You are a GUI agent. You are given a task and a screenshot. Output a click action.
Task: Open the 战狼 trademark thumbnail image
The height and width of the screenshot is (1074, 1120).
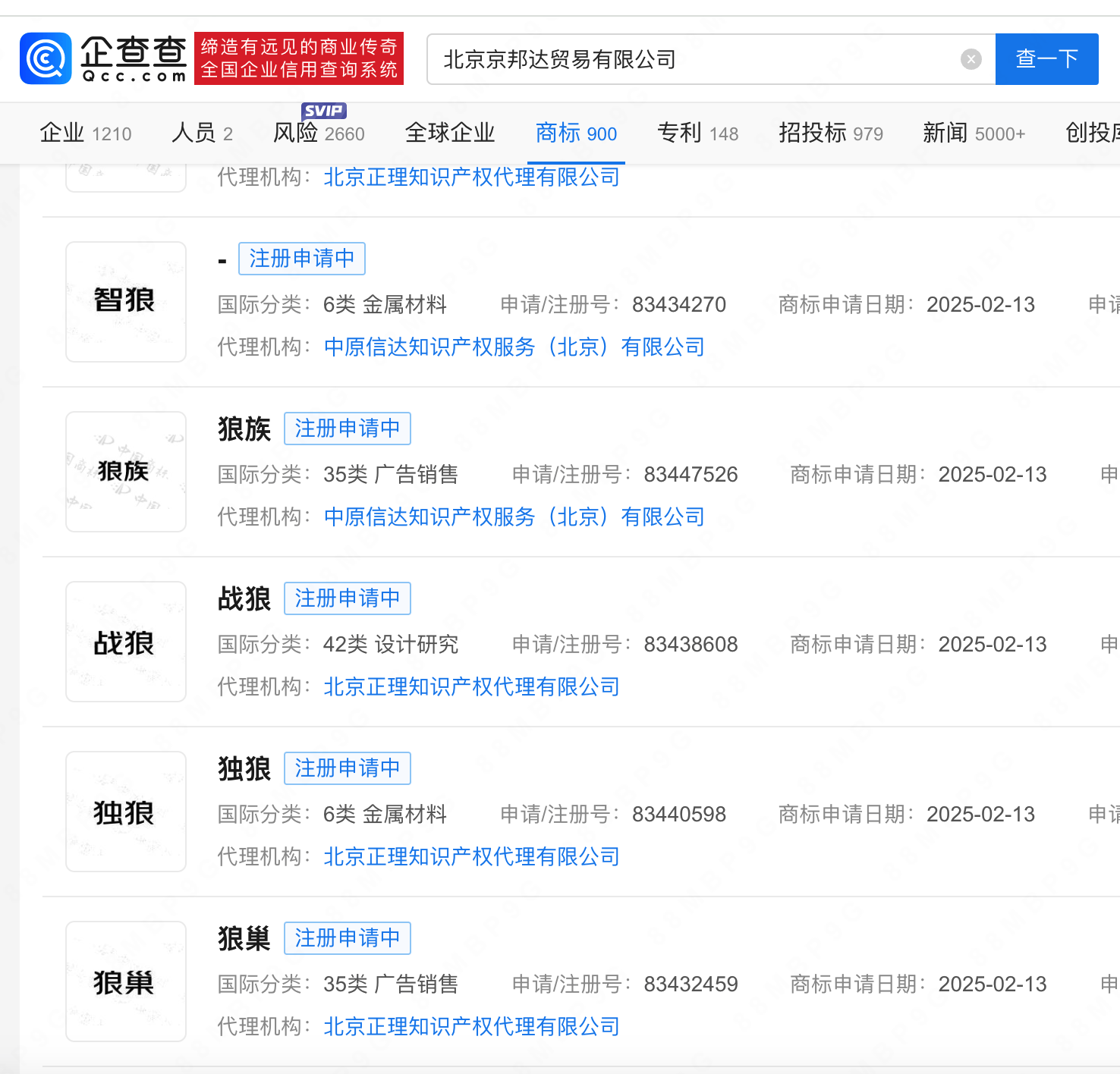pos(126,642)
